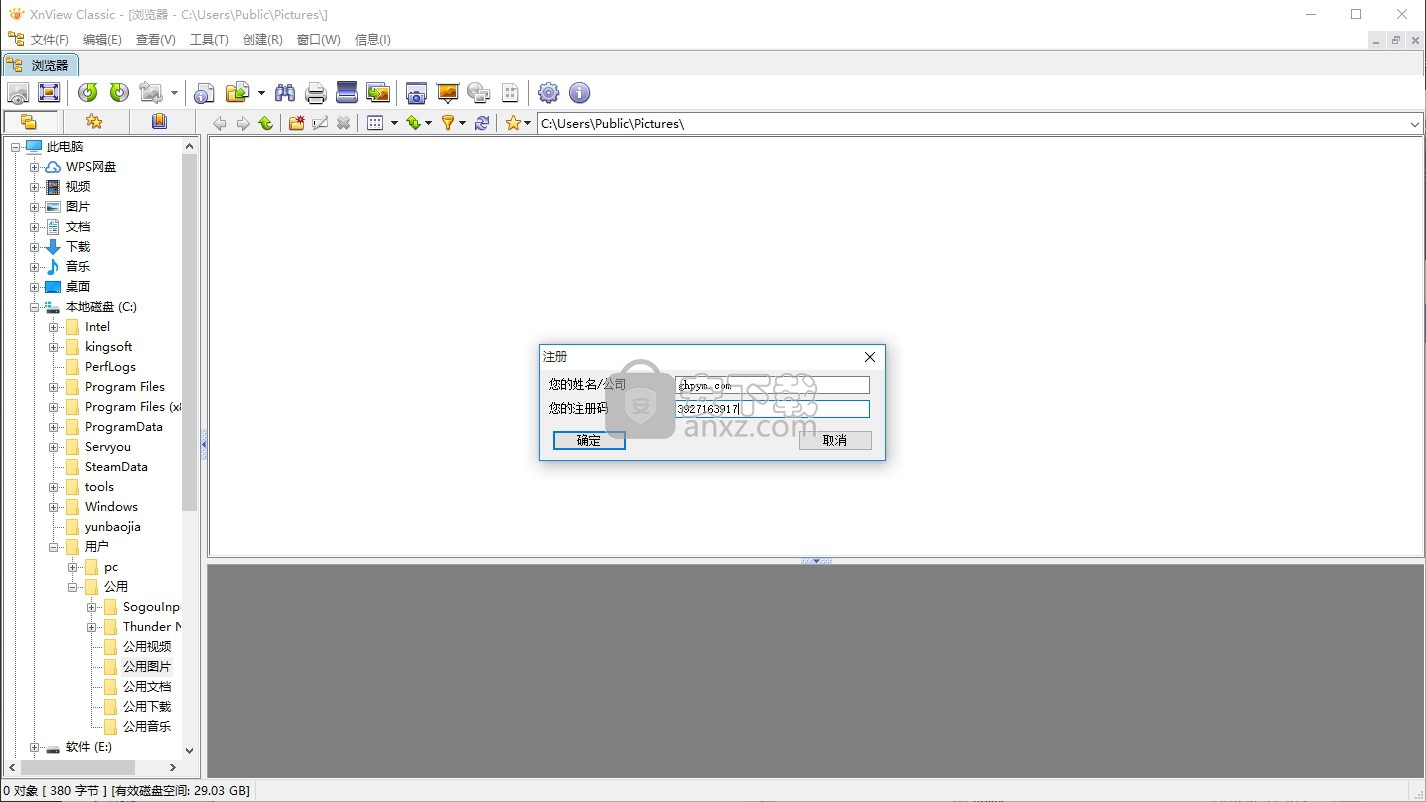Click the open image viewer icon
This screenshot has height=802, width=1426.
[x=18, y=93]
